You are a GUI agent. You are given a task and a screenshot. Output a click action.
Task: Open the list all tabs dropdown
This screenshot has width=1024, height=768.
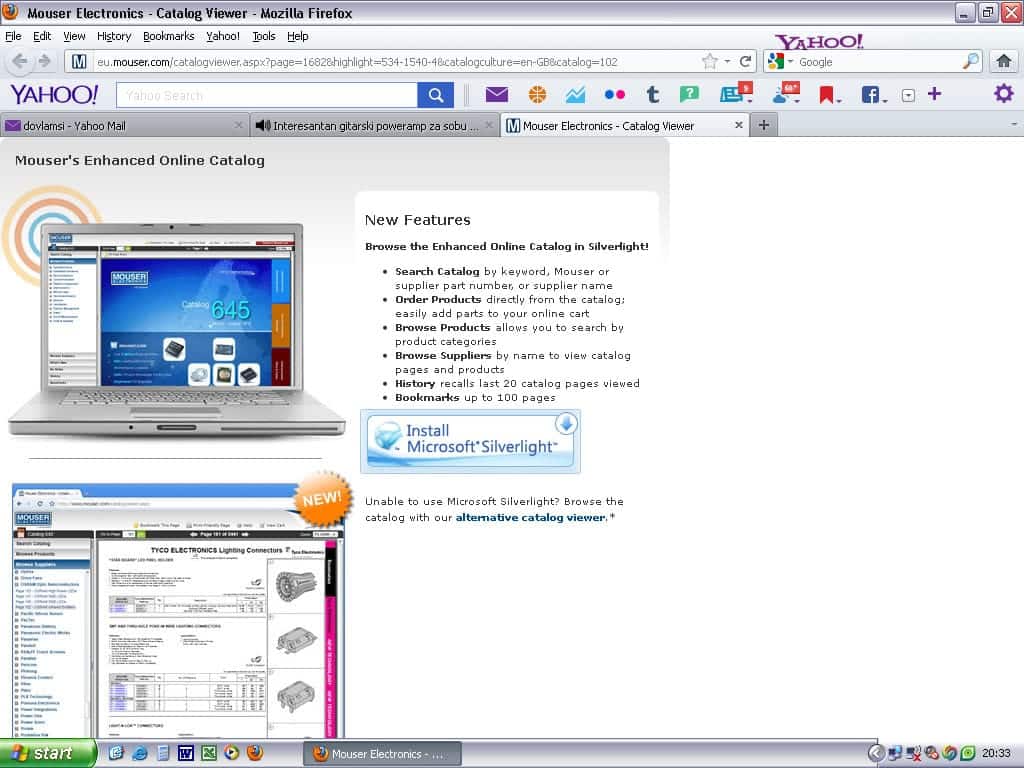(x=1014, y=124)
